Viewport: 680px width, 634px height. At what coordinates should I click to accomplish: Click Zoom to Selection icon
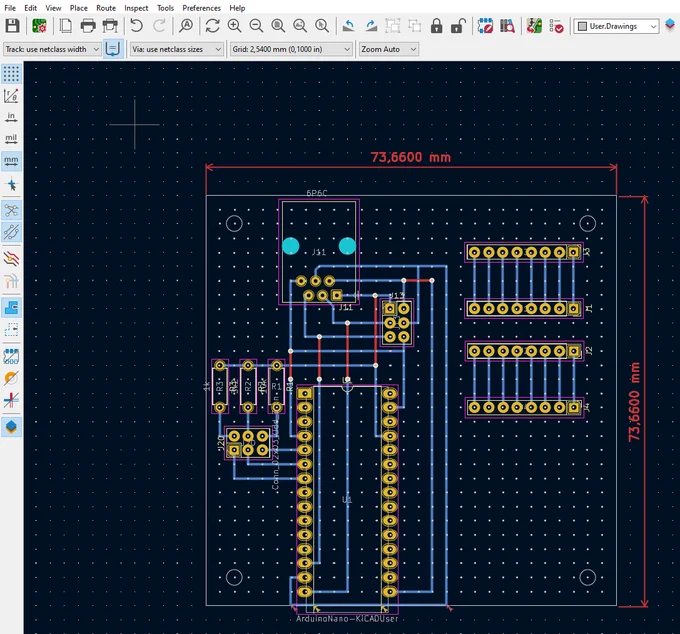pos(322,26)
